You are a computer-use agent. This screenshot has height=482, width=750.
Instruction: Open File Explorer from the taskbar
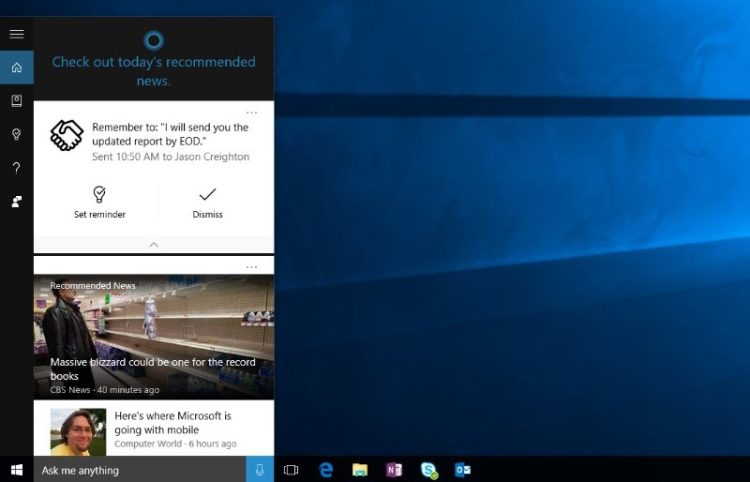[360, 470]
